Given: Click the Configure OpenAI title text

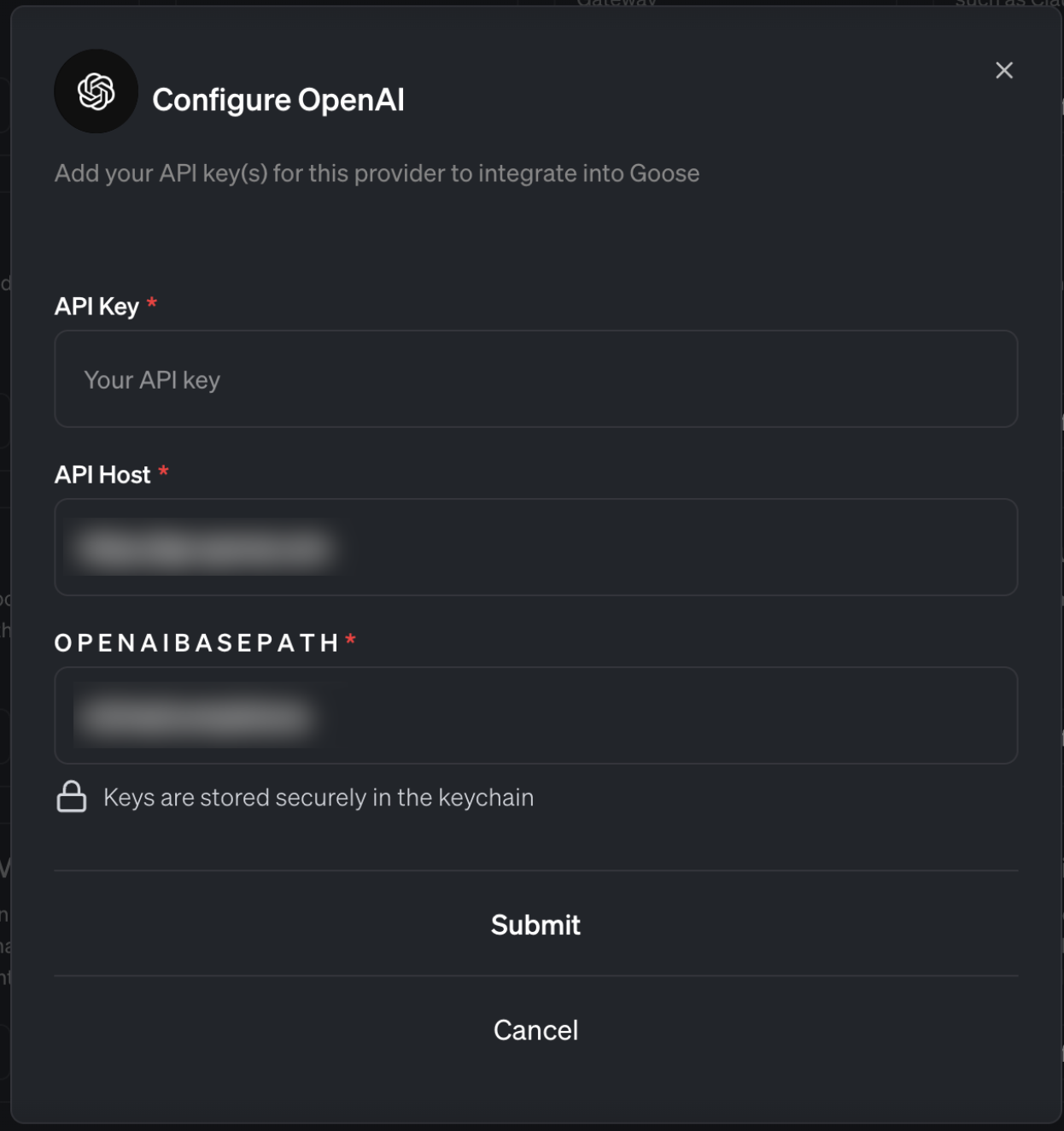Looking at the screenshot, I should pos(280,101).
